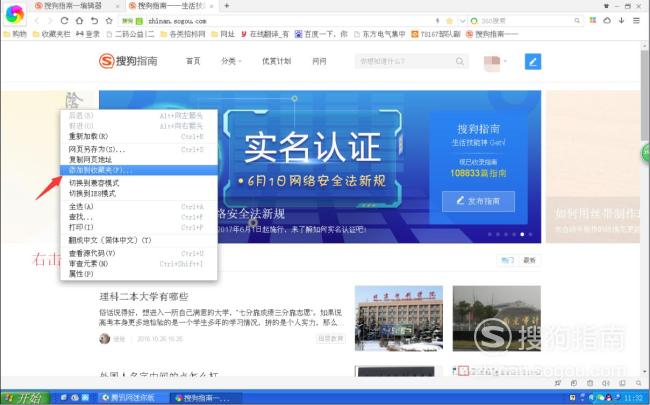Expand the address bar dropdown chevron
Viewport: 650px width, 405px height.
(462, 21)
